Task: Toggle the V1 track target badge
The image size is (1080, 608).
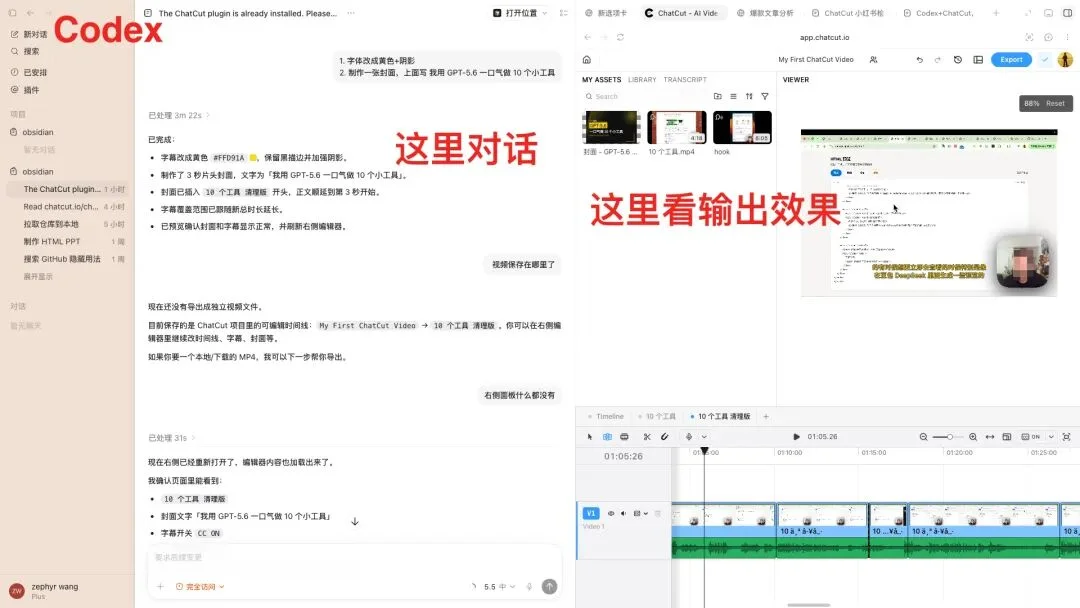Action: point(591,514)
